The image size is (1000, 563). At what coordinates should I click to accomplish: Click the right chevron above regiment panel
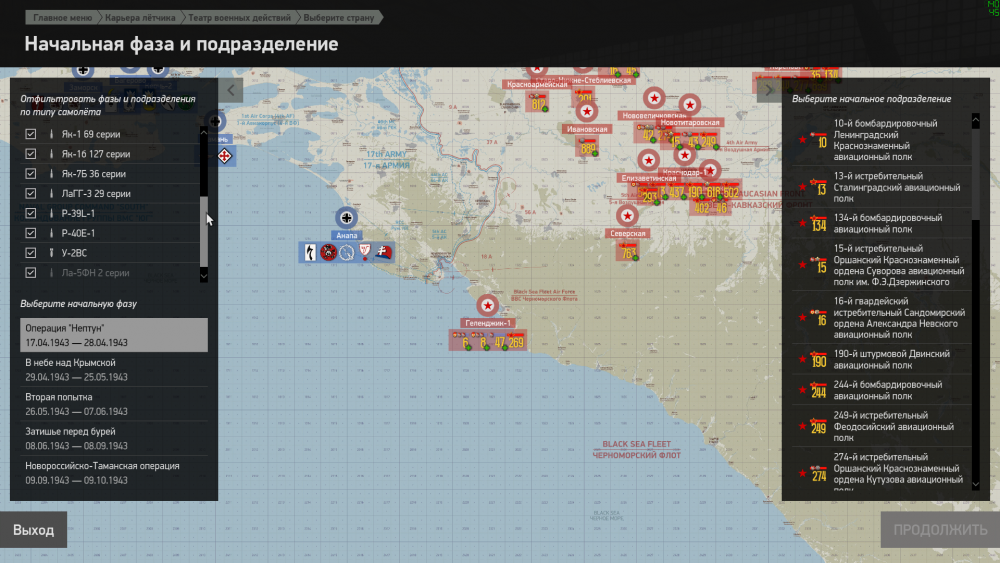[769, 90]
